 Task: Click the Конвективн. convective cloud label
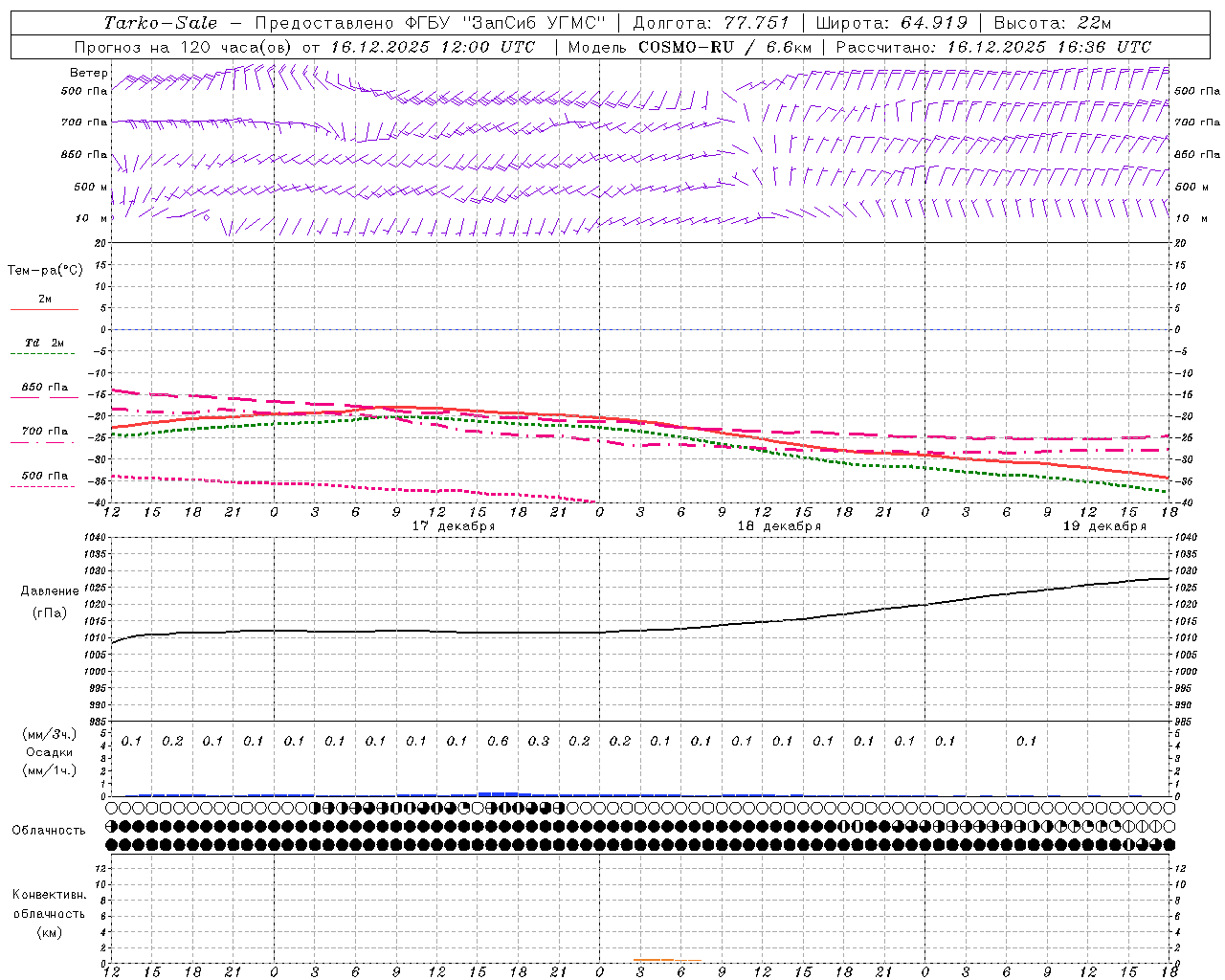tap(49, 895)
